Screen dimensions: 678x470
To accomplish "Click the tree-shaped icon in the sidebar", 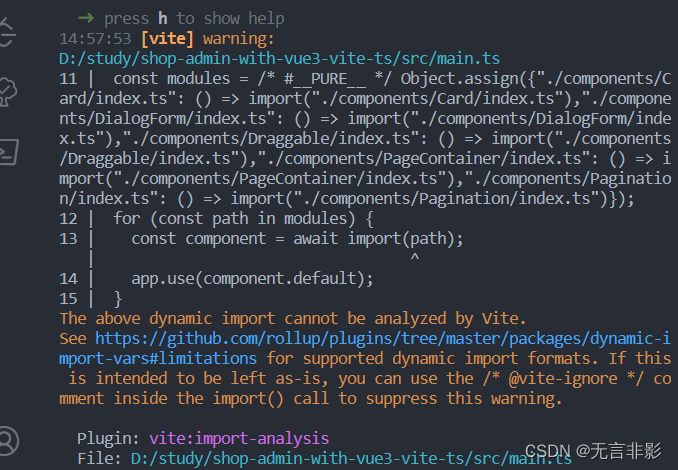I will pos(7,91).
